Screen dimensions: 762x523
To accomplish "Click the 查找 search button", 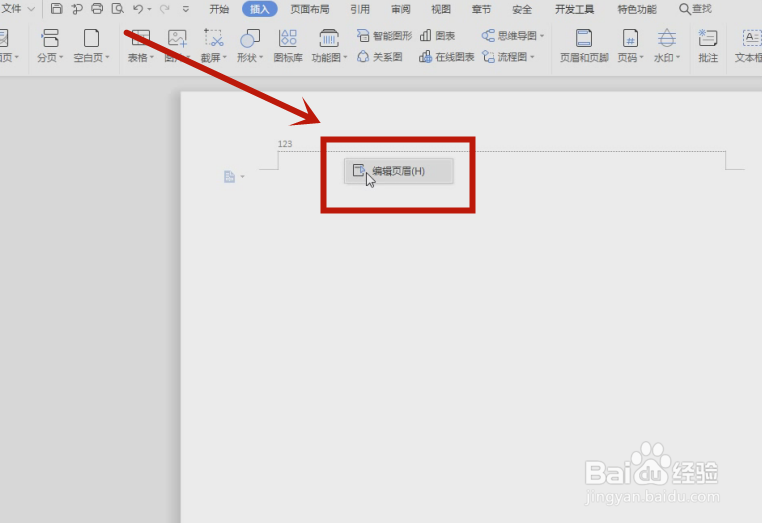I will coord(695,9).
